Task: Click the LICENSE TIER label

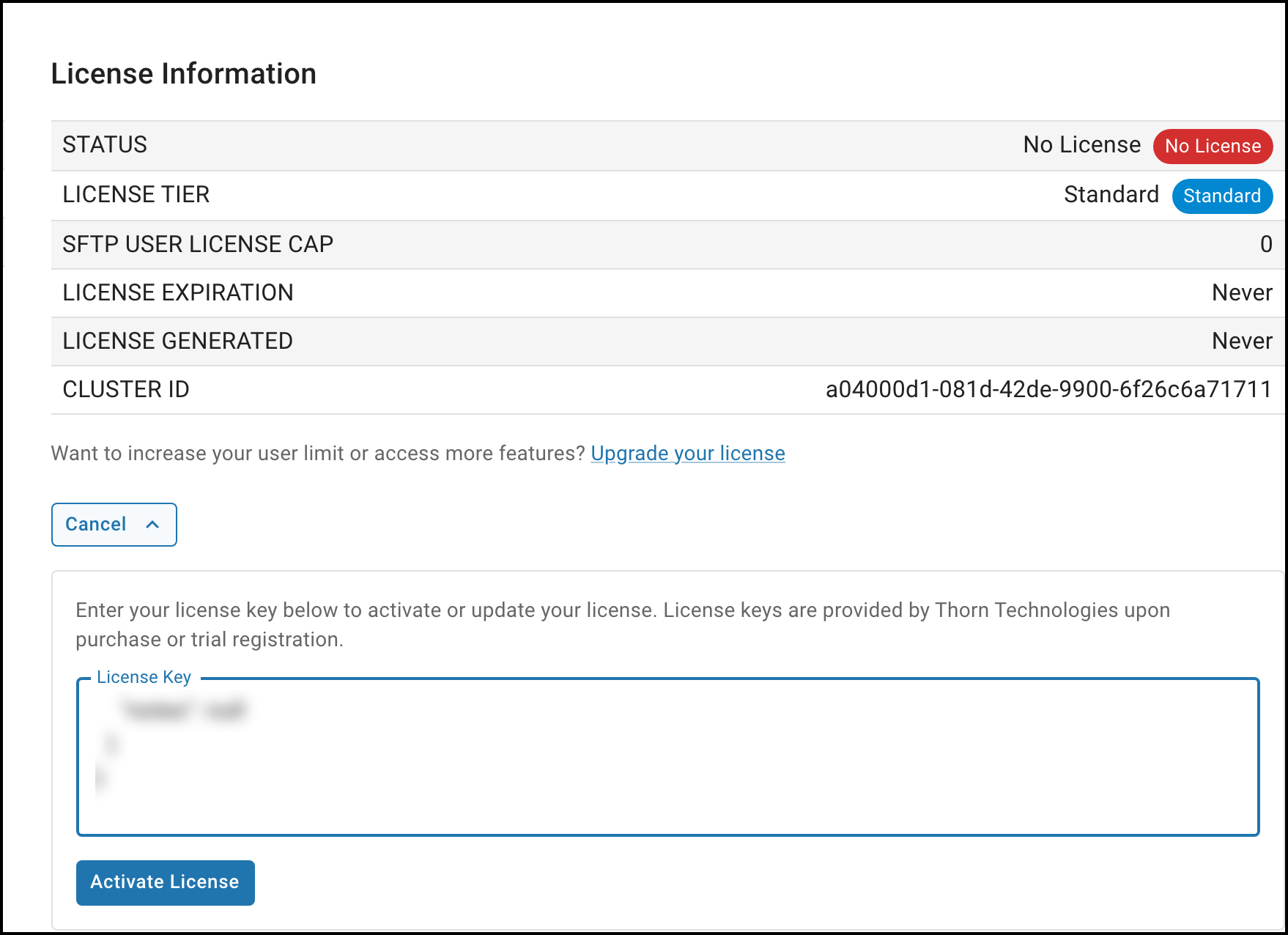Action: pyautogui.click(x=136, y=195)
